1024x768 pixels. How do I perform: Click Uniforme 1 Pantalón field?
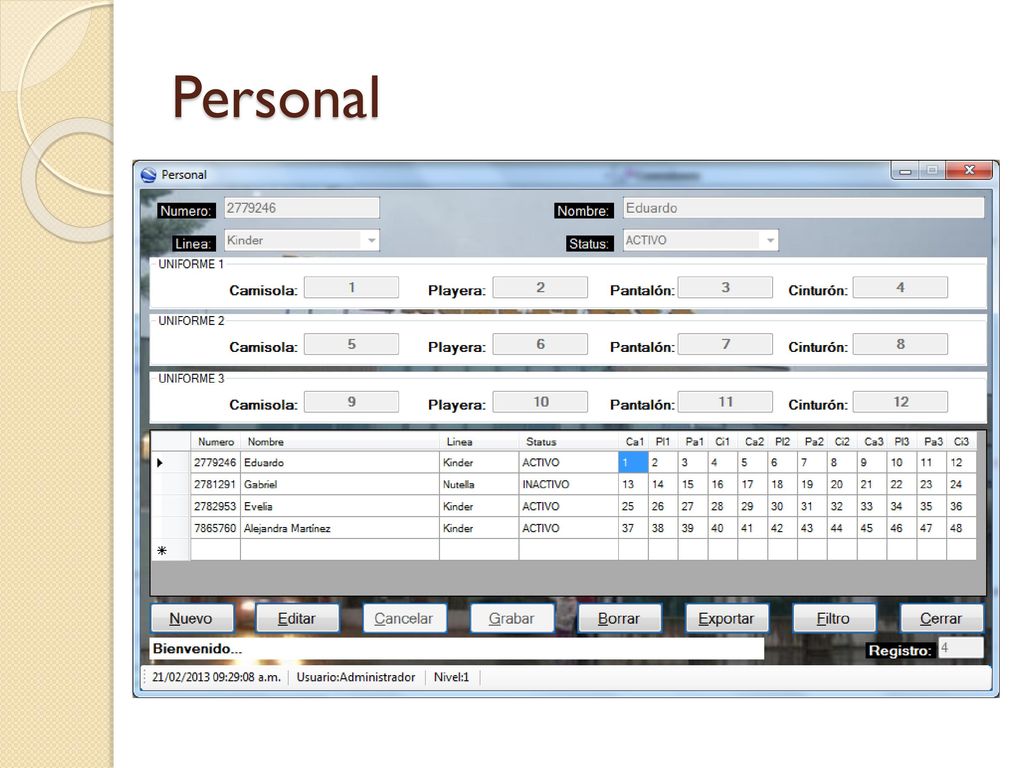(x=725, y=287)
